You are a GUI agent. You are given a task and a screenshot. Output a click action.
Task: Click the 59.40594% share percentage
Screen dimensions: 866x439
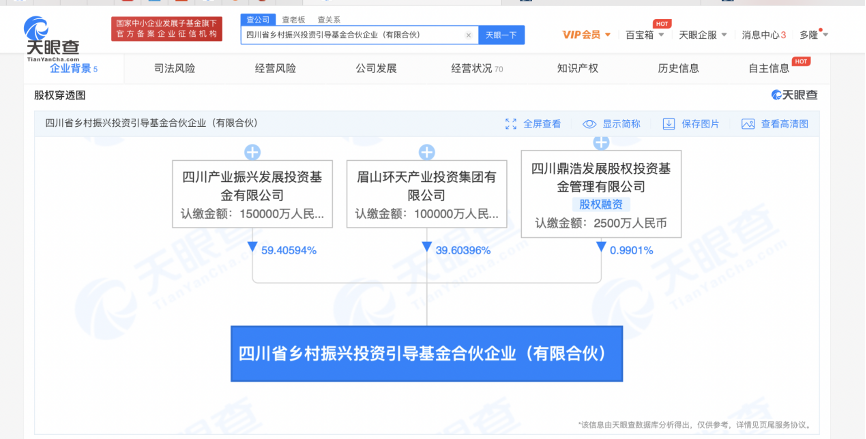click(289, 250)
